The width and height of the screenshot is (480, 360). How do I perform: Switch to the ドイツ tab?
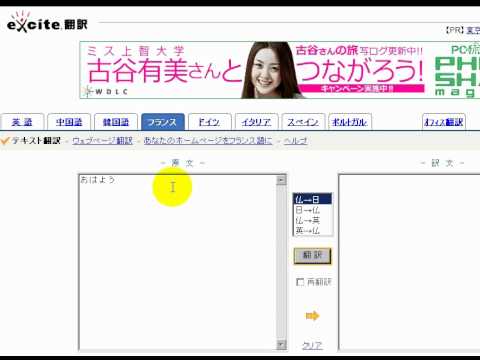pyautogui.click(x=209, y=122)
